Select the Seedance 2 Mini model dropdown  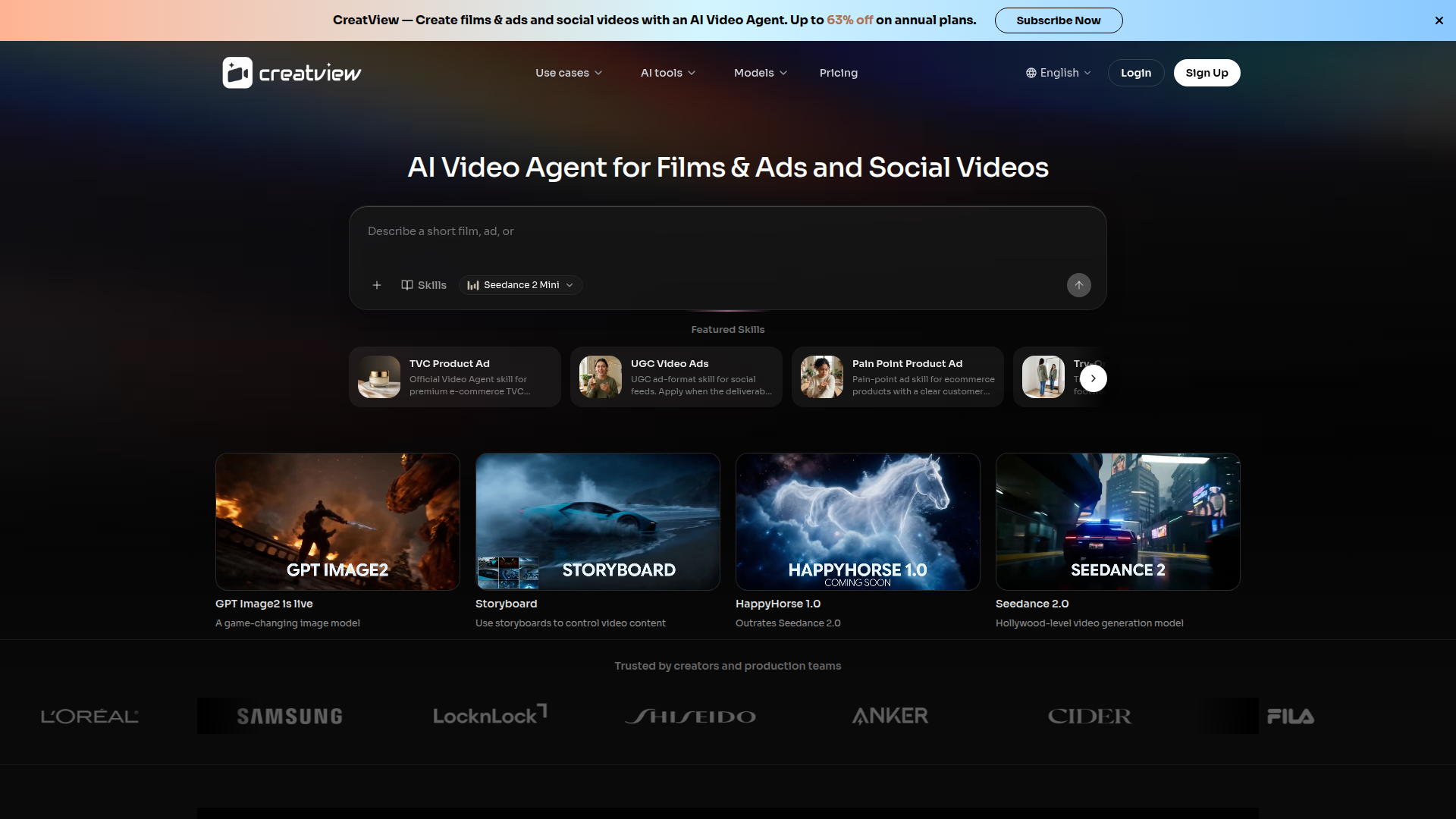[521, 285]
